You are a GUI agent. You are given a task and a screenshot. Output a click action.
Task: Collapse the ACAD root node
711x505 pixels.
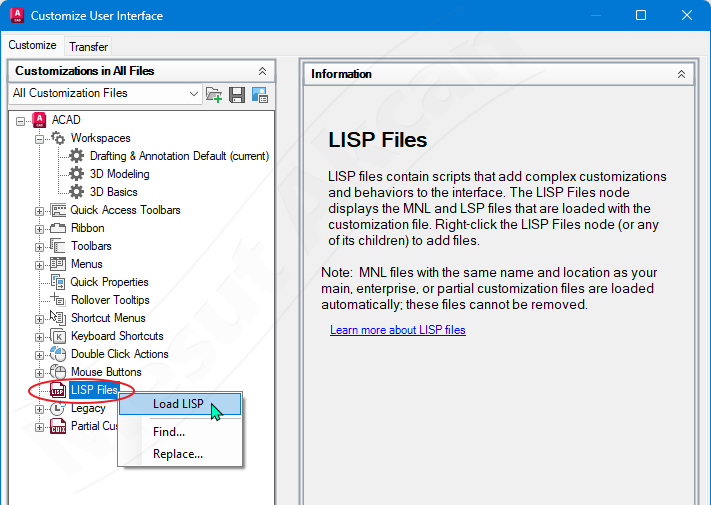tap(20, 121)
